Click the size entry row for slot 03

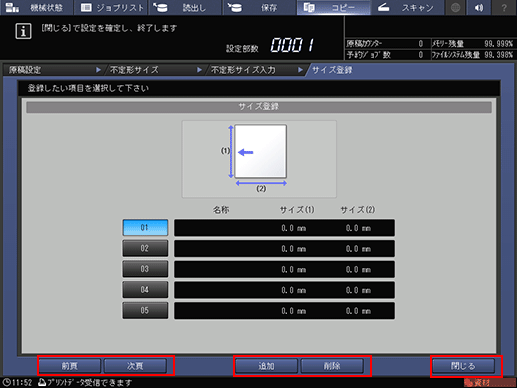tap(284, 269)
